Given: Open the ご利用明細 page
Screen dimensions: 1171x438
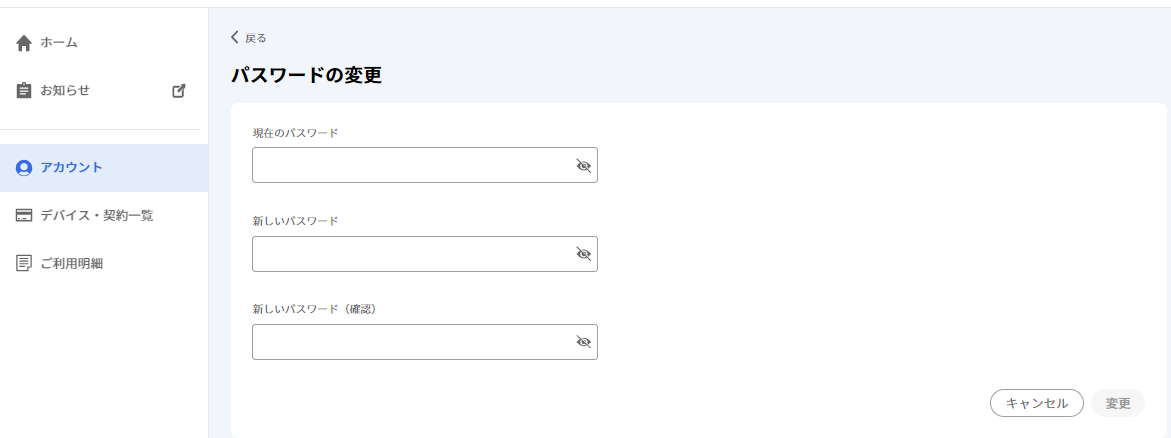Looking at the screenshot, I should point(104,263).
